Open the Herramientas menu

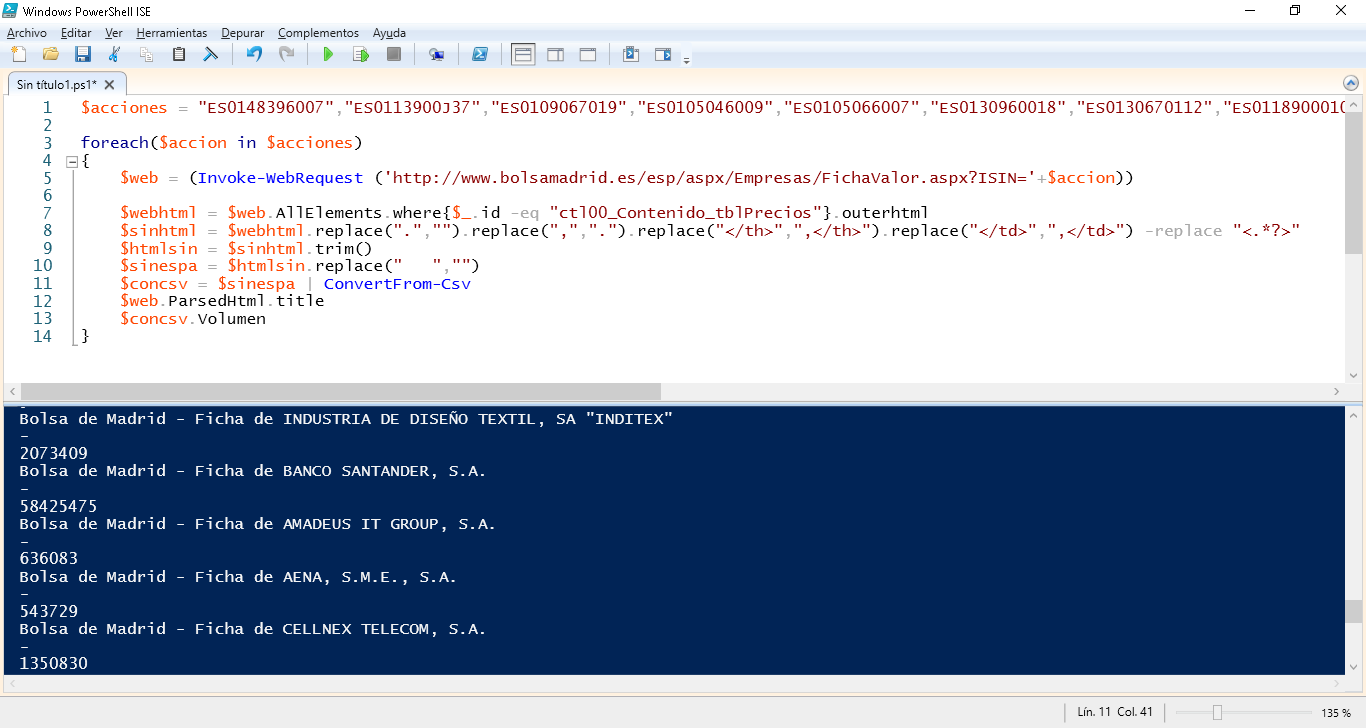coord(171,33)
